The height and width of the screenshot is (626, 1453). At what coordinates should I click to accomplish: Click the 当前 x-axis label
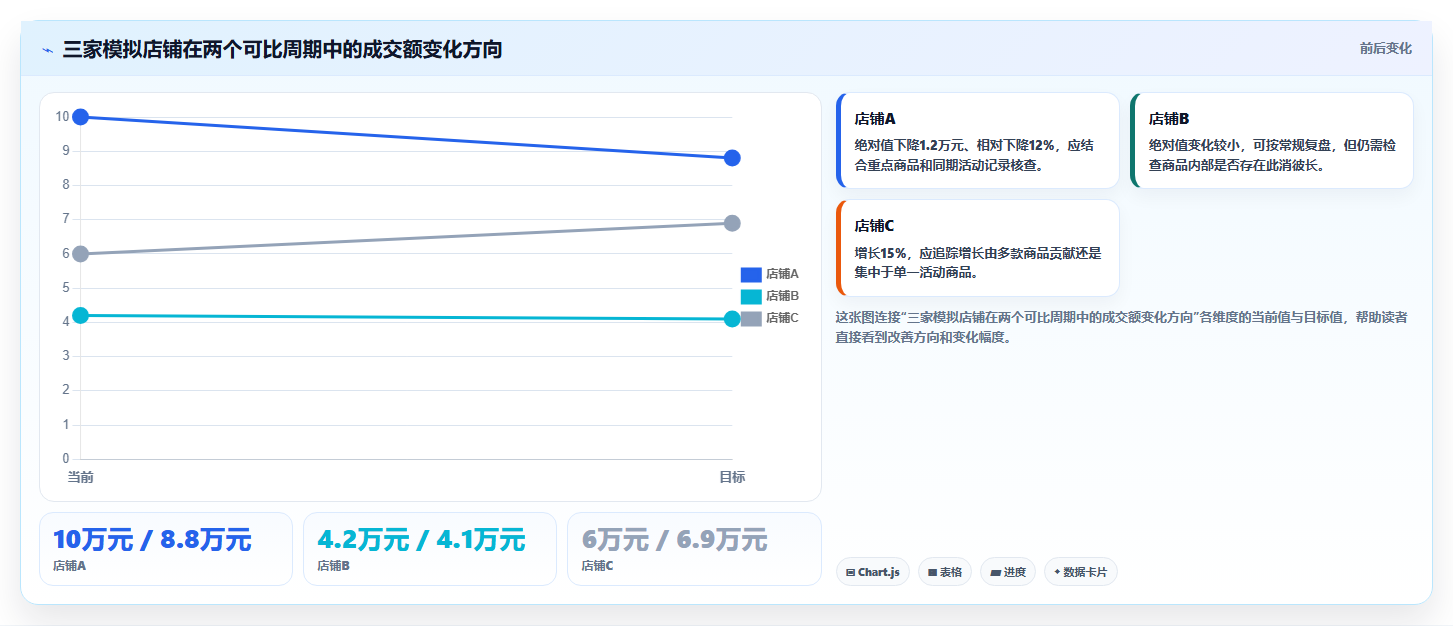(81, 477)
